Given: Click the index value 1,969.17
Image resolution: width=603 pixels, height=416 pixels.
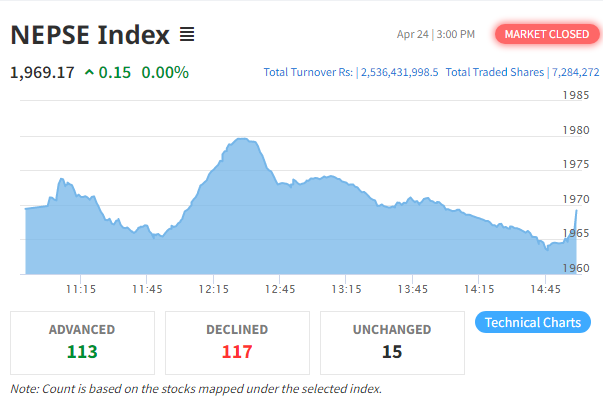Looking at the screenshot, I should 42,72.
